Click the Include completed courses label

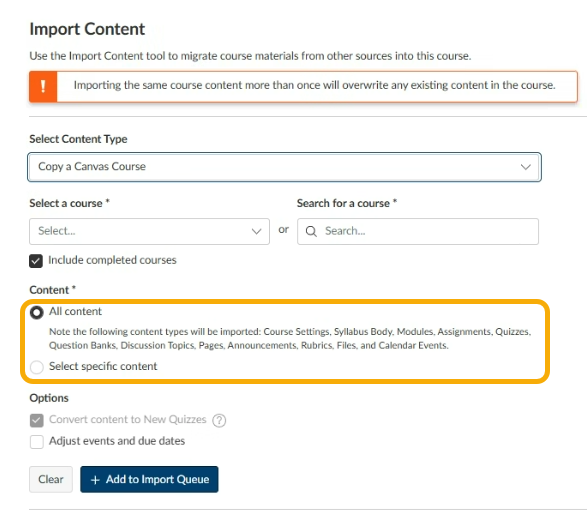pyautogui.click(x=112, y=260)
